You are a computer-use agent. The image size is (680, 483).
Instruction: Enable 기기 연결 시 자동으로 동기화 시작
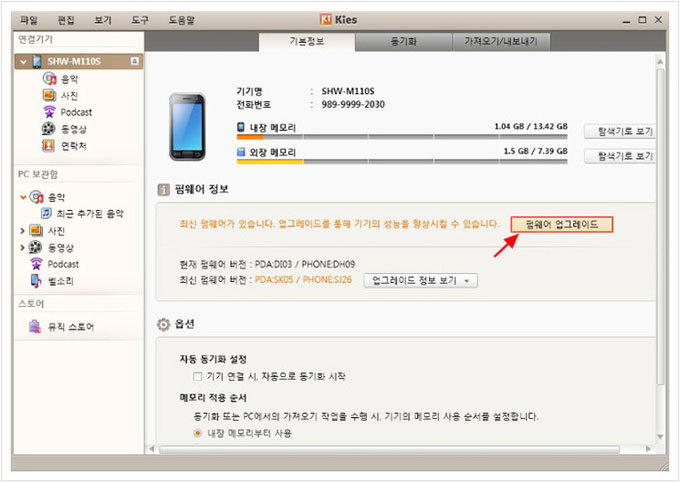coord(197,376)
